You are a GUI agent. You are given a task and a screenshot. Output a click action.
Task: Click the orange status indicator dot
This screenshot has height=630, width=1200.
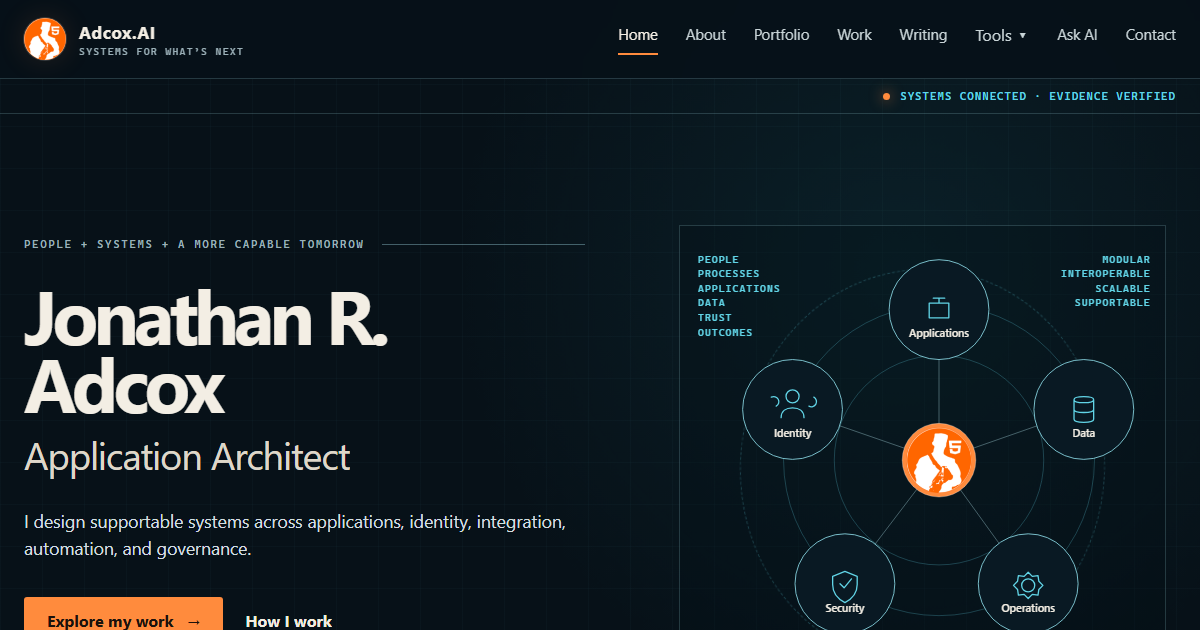[x=886, y=97]
